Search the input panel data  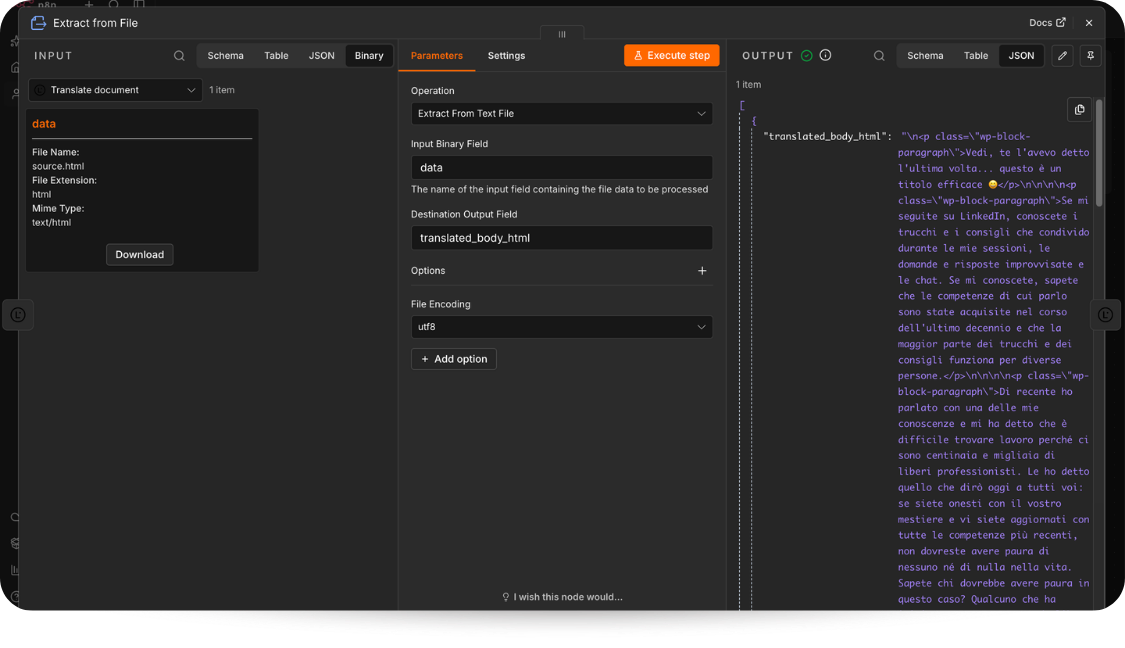pos(179,56)
